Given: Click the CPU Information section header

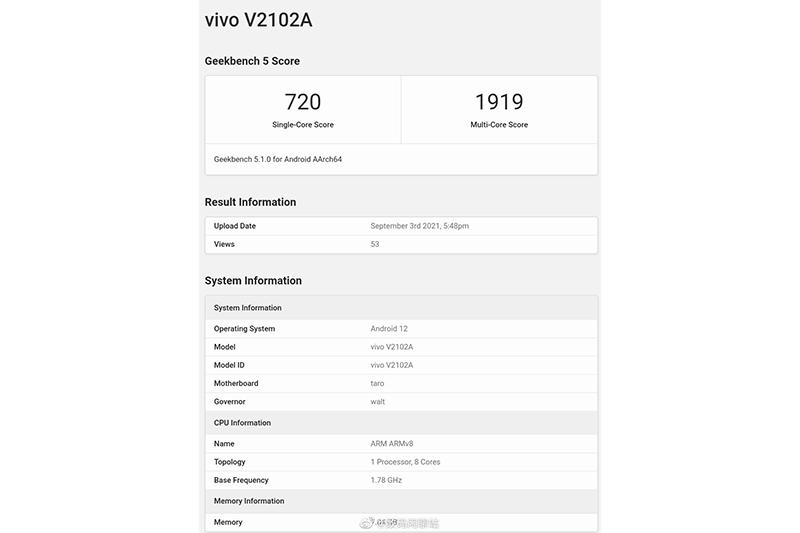Looking at the screenshot, I should pyautogui.click(x=242, y=423).
